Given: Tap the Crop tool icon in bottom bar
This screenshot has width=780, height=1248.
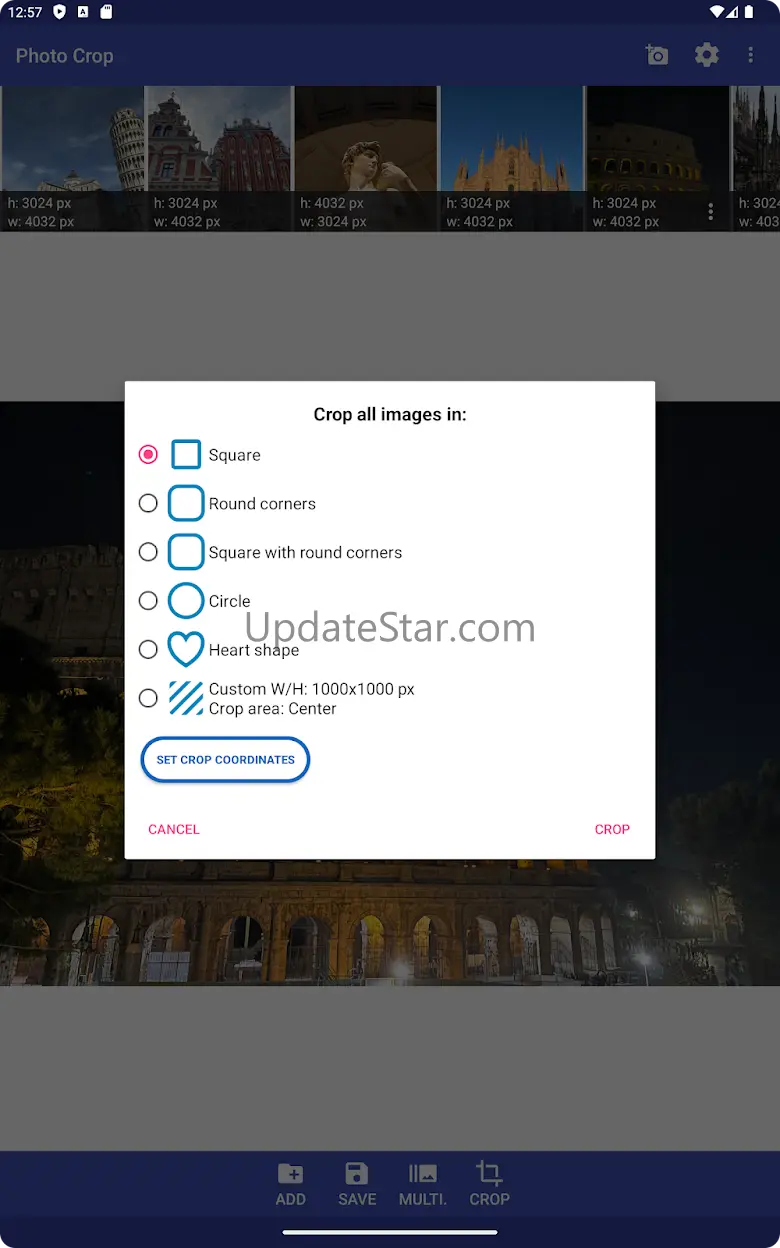Looking at the screenshot, I should 489,1173.
